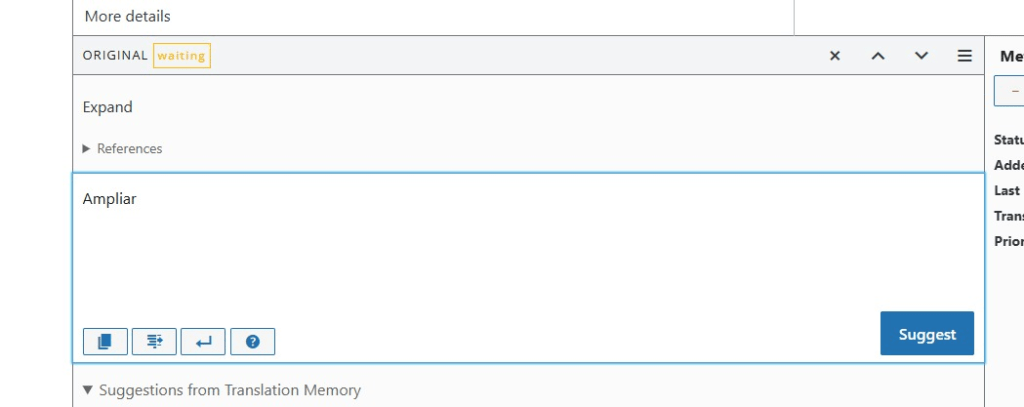Go to the previous string with up chevron
Viewport: 1024px width, 407px height.
point(878,56)
